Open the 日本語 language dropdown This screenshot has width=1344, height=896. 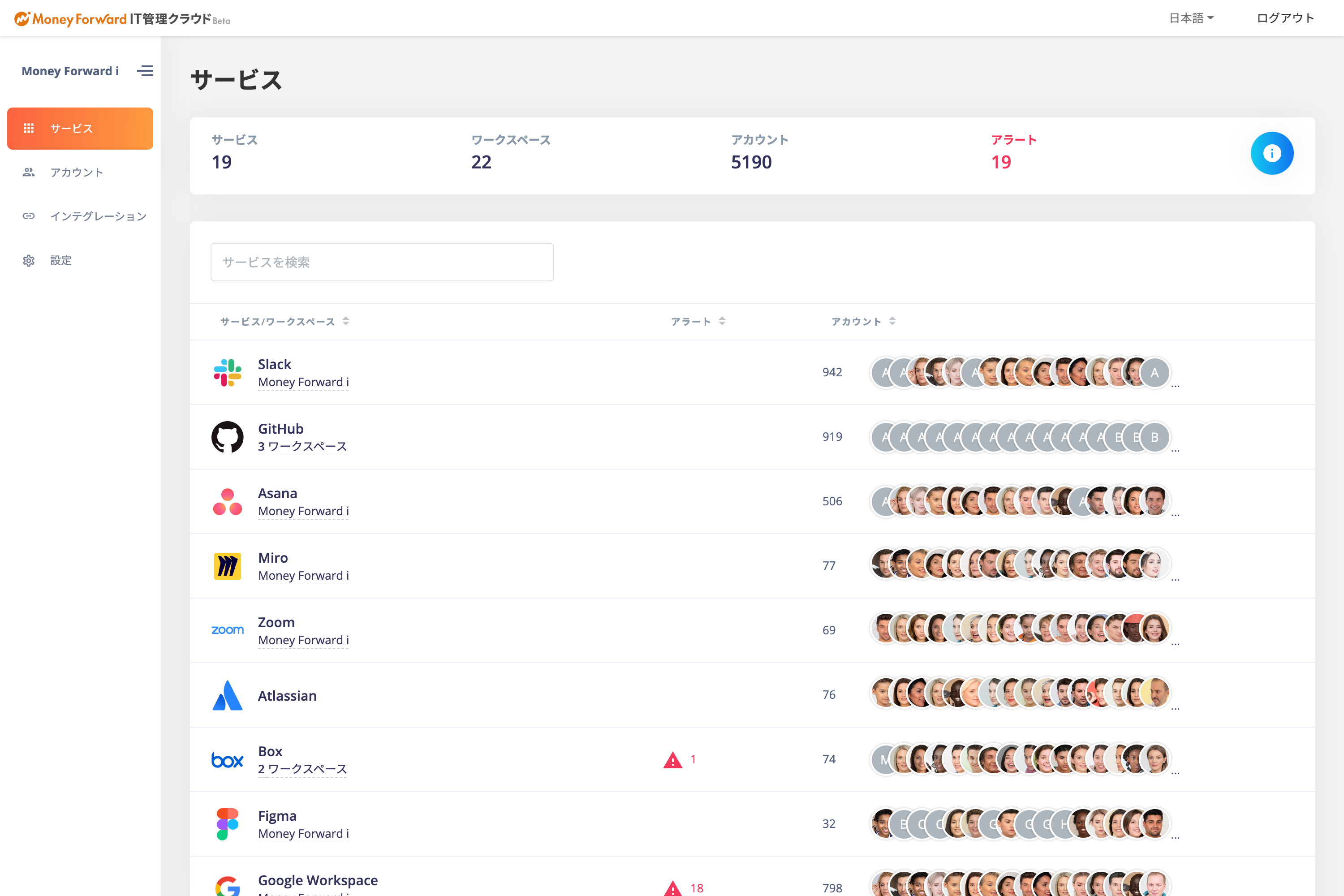coord(1191,18)
